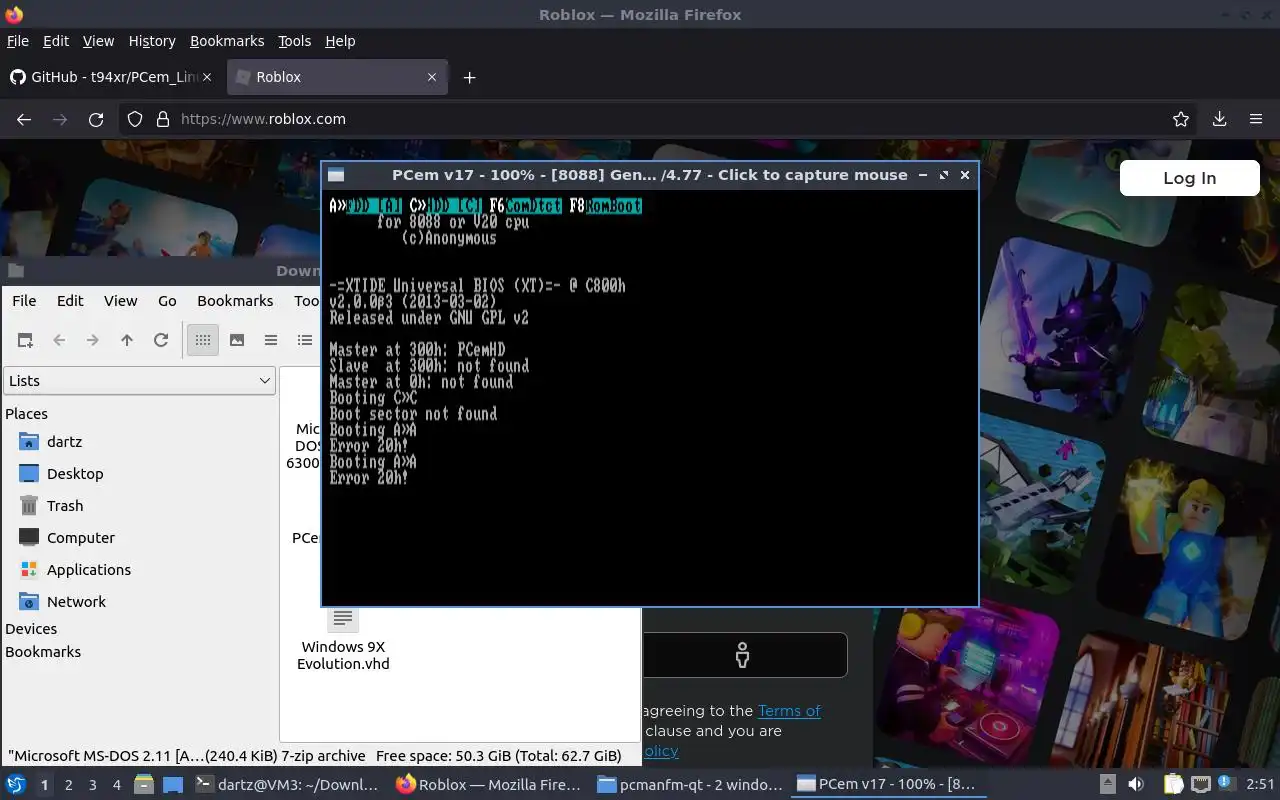Switch file manager to compact list view
Image resolution: width=1280 pixels, height=800 pixels.
271,340
